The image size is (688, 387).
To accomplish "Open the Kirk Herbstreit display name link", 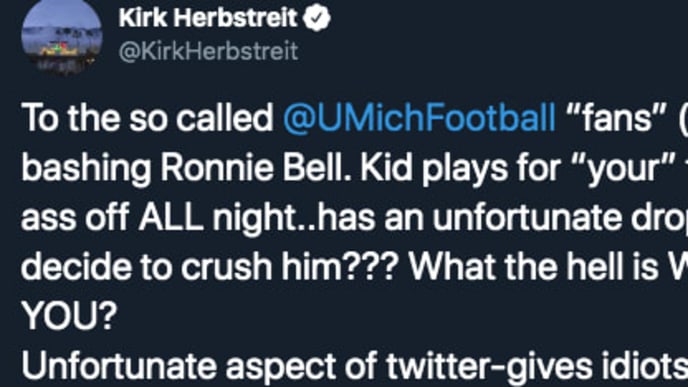I will (208, 18).
